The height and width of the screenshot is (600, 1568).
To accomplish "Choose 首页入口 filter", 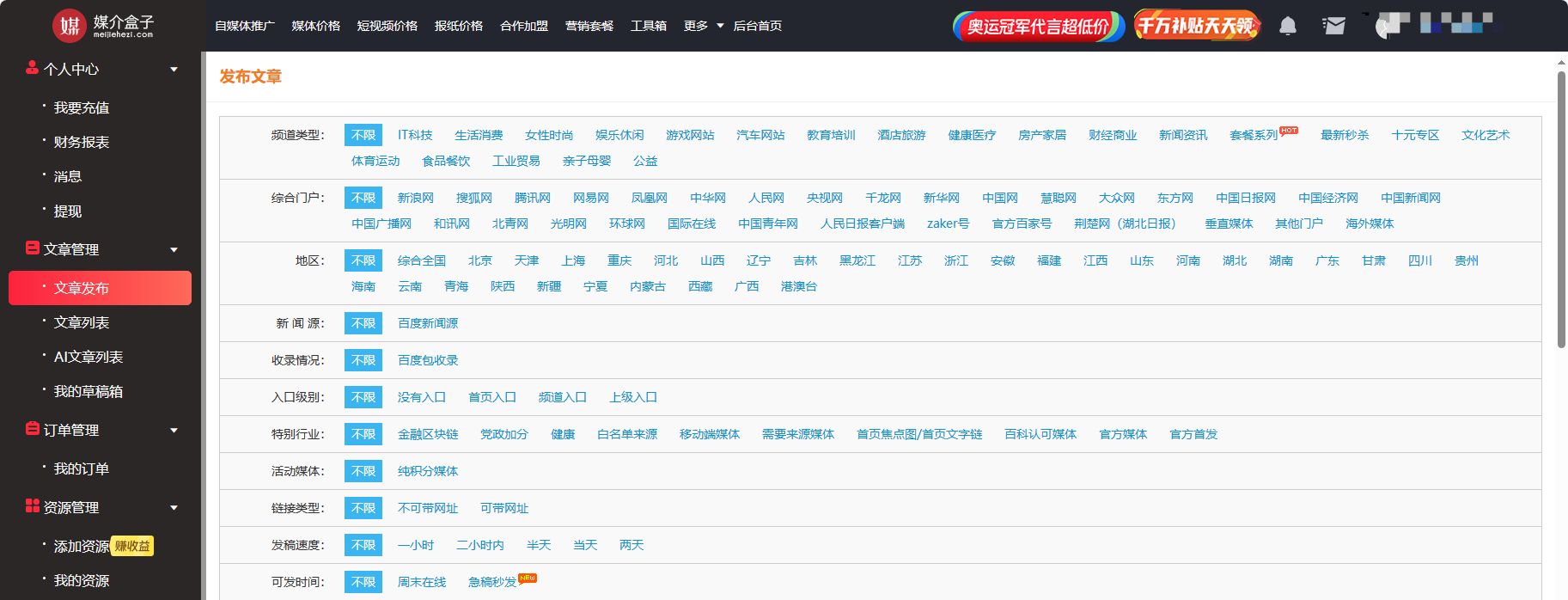I will [492, 397].
